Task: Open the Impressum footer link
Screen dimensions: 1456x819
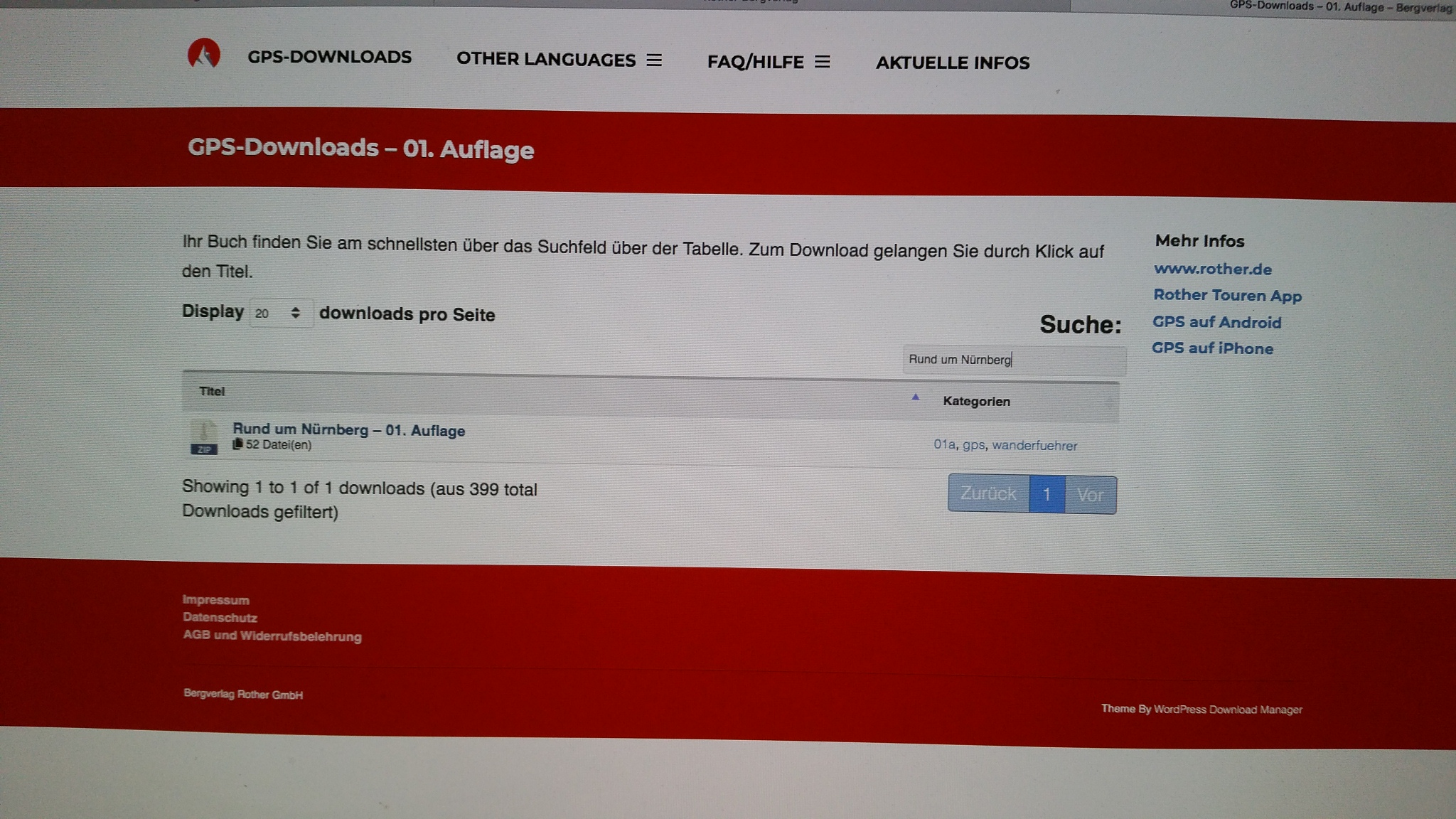Action: pyautogui.click(x=215, y=600)
